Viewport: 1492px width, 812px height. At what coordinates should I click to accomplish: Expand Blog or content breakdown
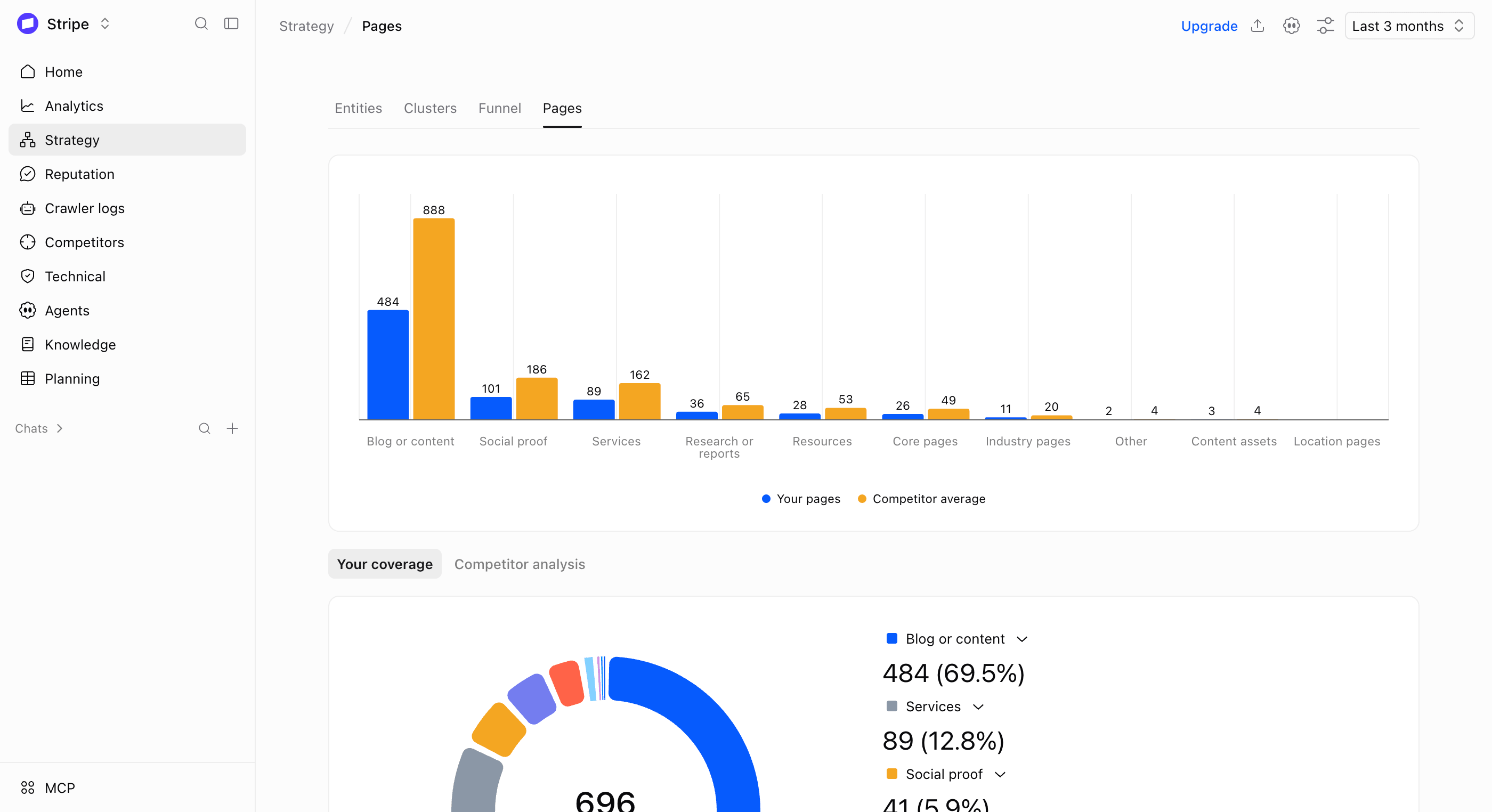click(x=1022, y=639)
